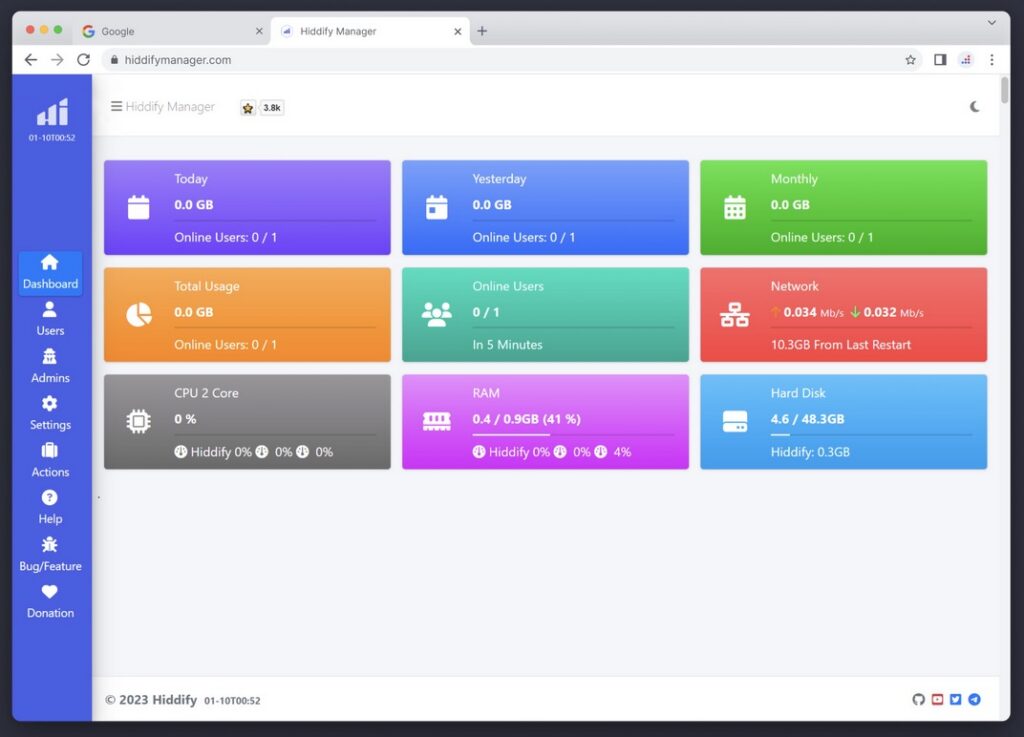Open the Settings gear in sidebar

[x=50, y=413]
